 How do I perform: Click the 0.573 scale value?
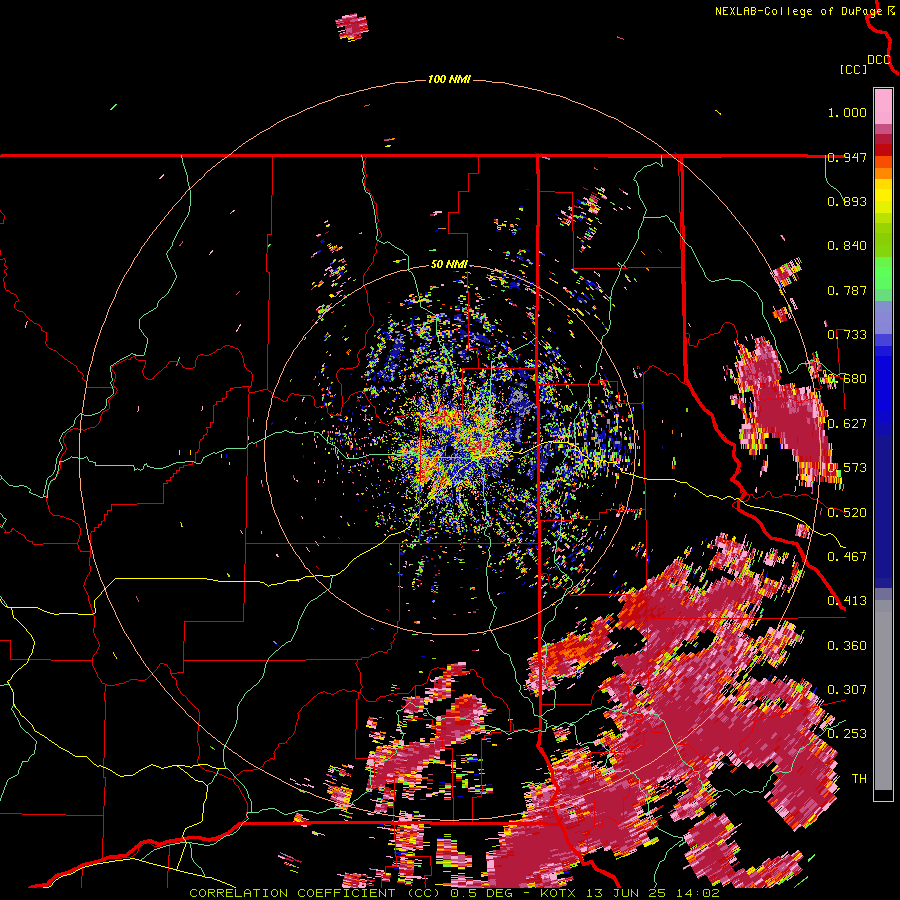pyautogui.click(x=847, y=468)
